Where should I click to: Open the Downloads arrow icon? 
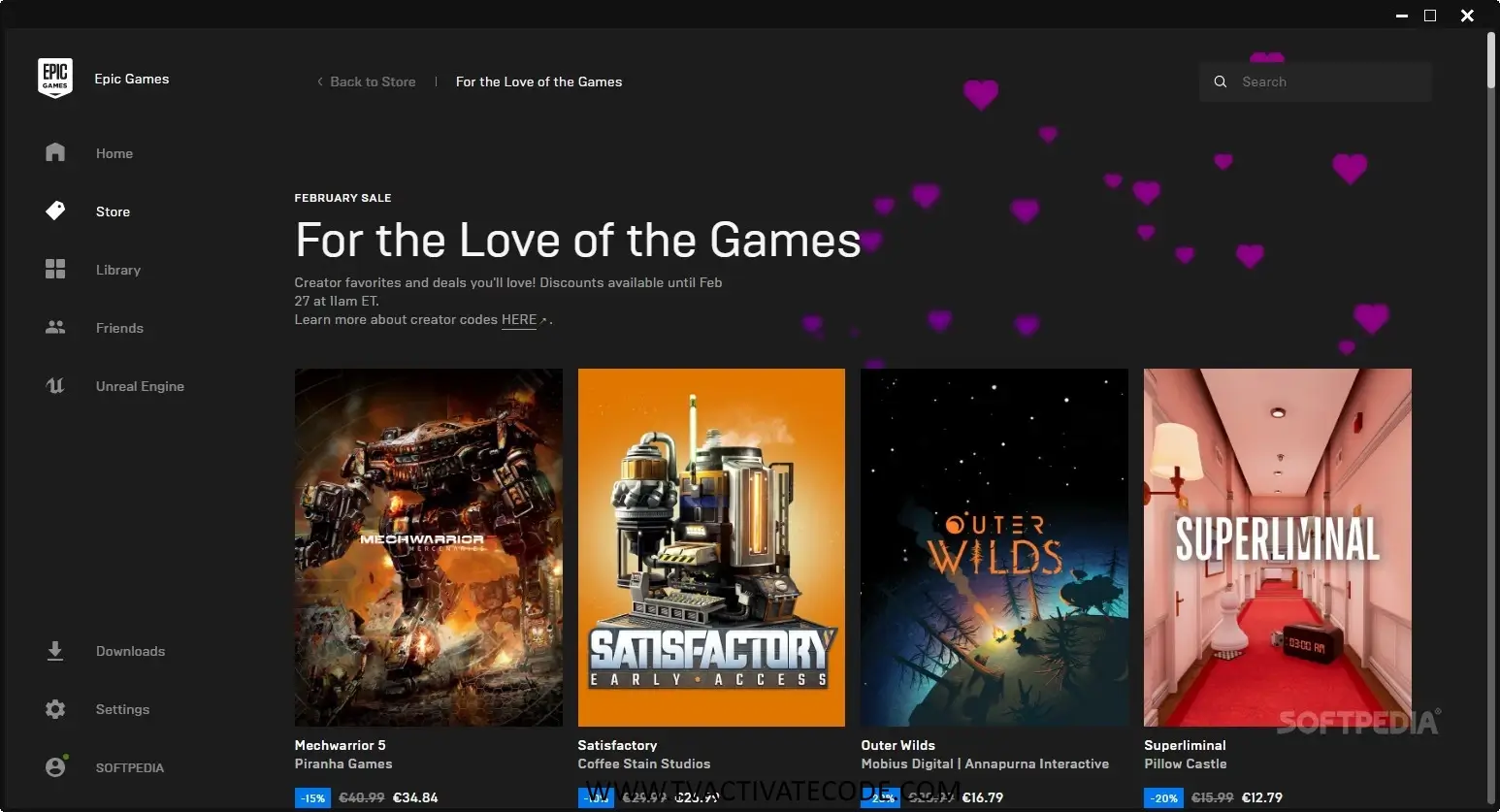(x=55, y=651)
